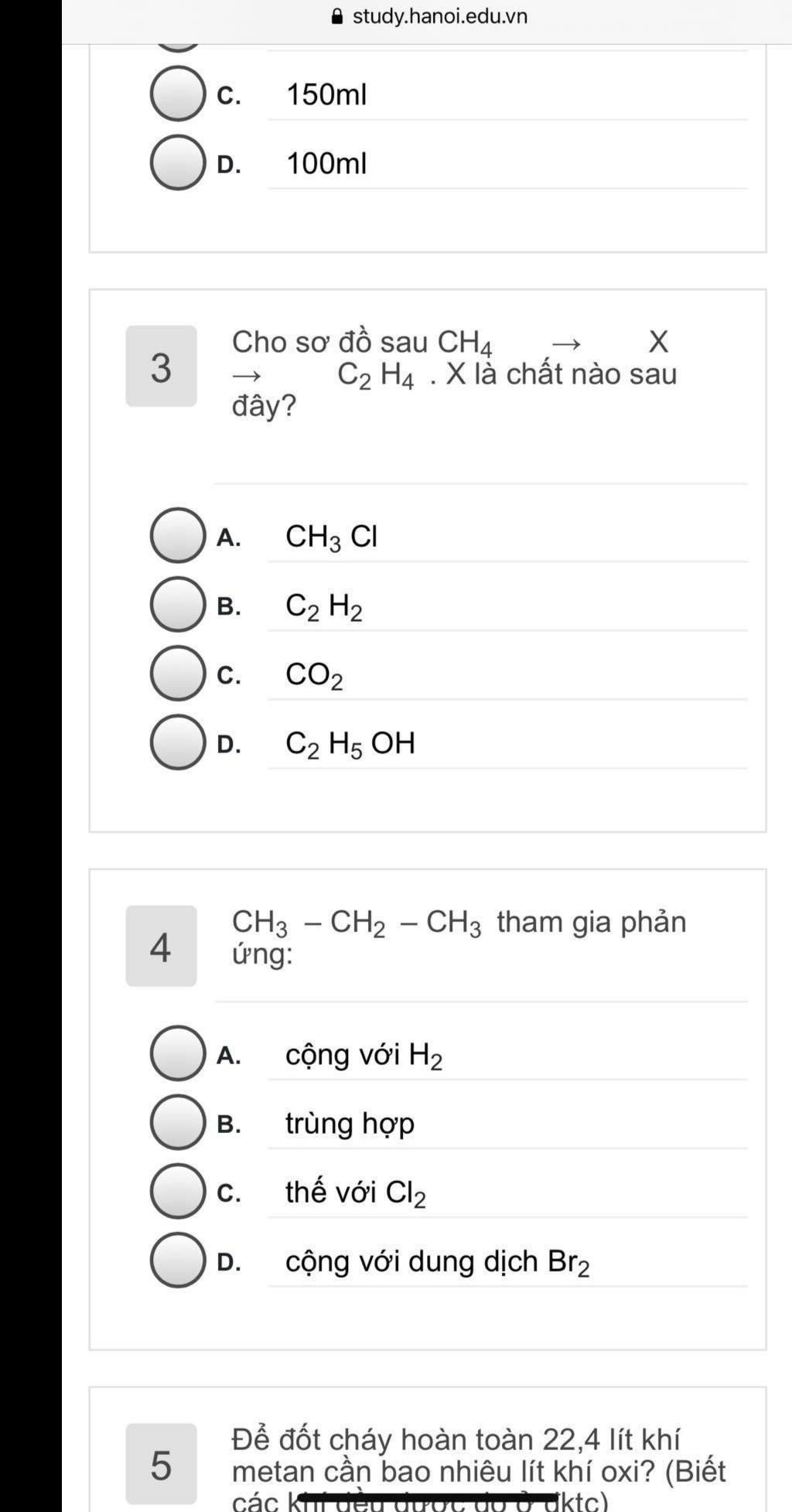Image resolution: width=792 pixels, height=1512 pixels.
Task: Choose answer B C2H2 for question 3
Action: click(178, 604)
